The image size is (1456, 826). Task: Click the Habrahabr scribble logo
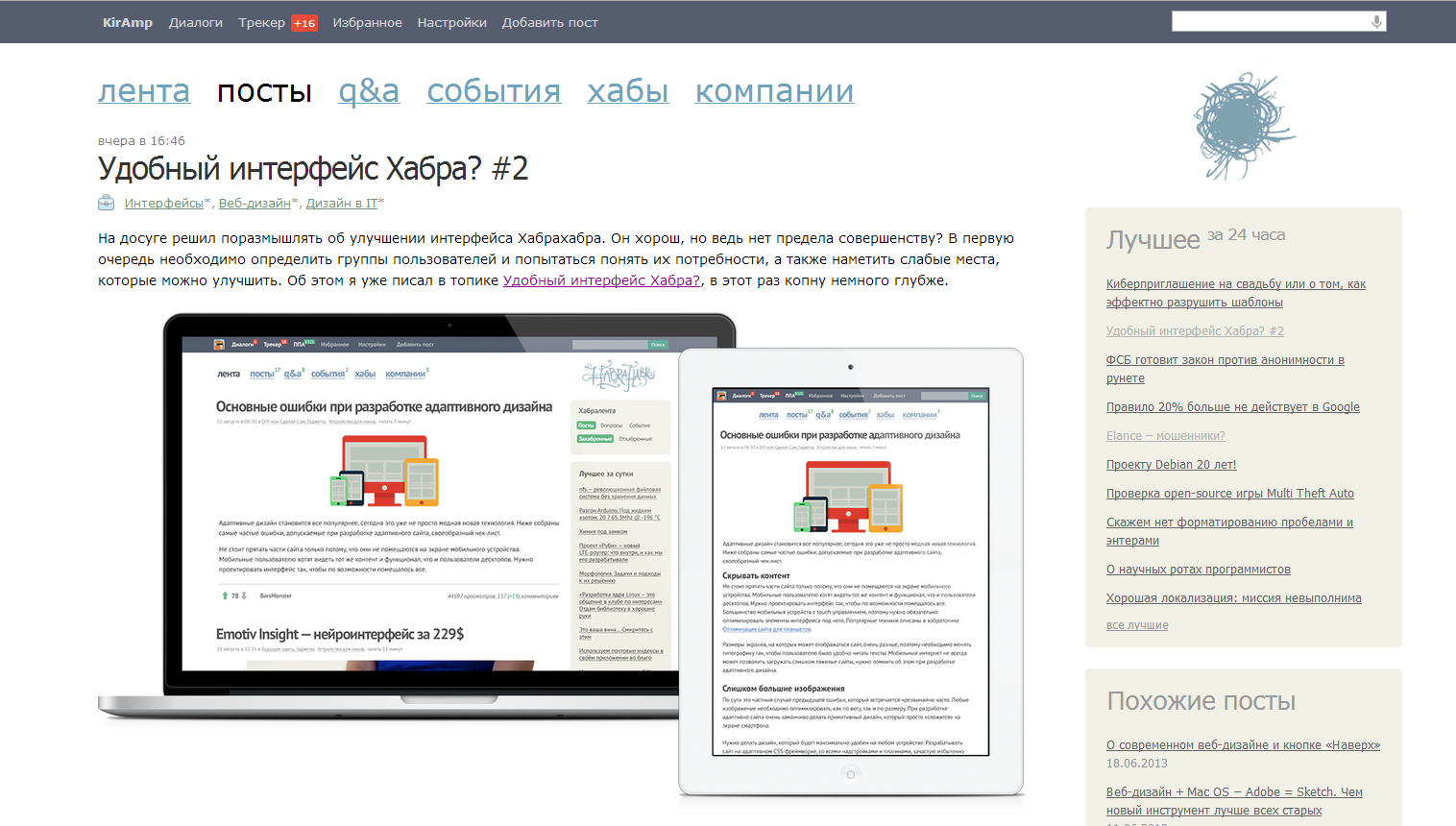pyautogui.click(x=1243, y=126)
